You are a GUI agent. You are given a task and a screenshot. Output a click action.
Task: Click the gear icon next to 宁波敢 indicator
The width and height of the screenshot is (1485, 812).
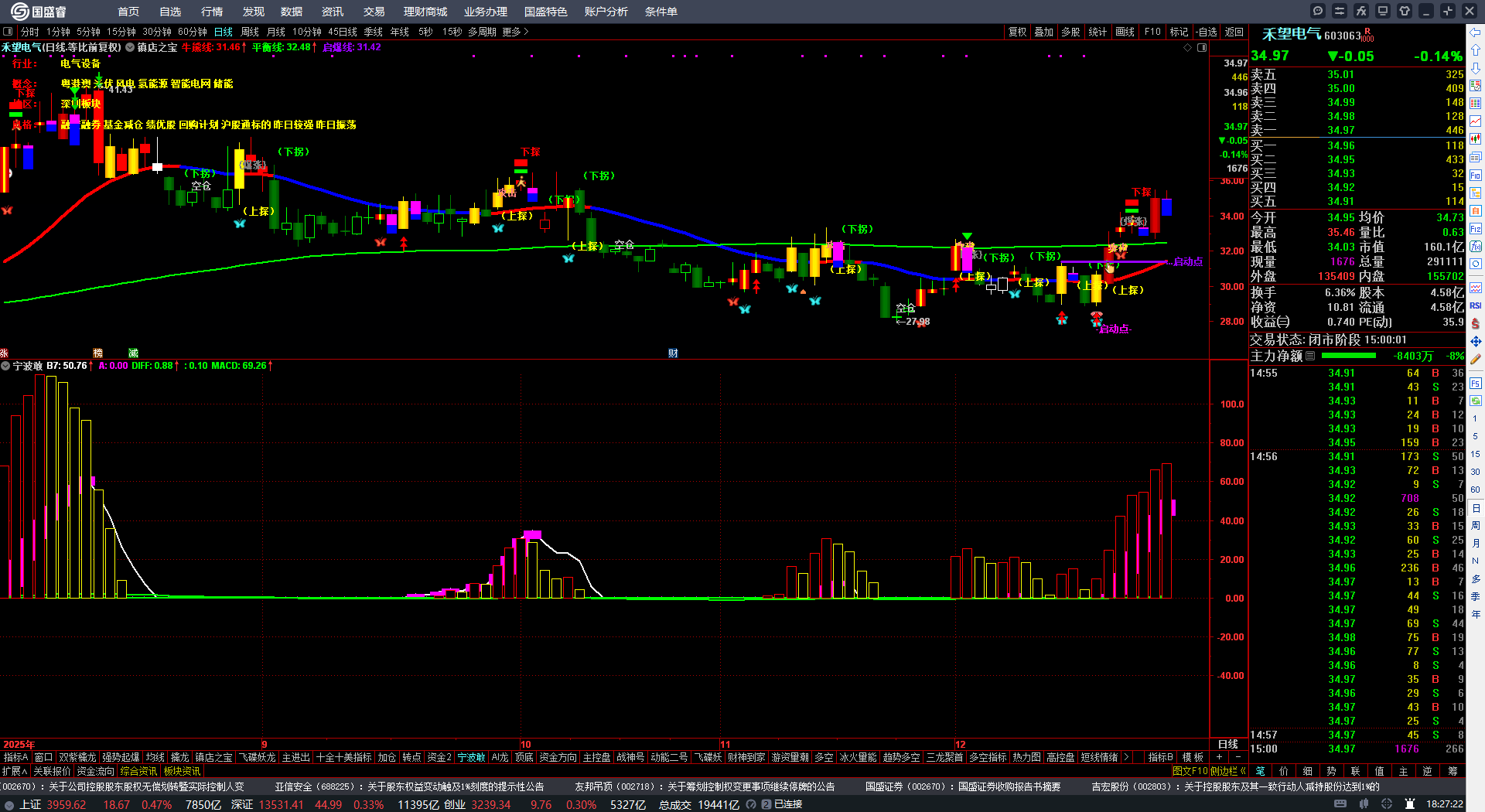tap(5, 366)
